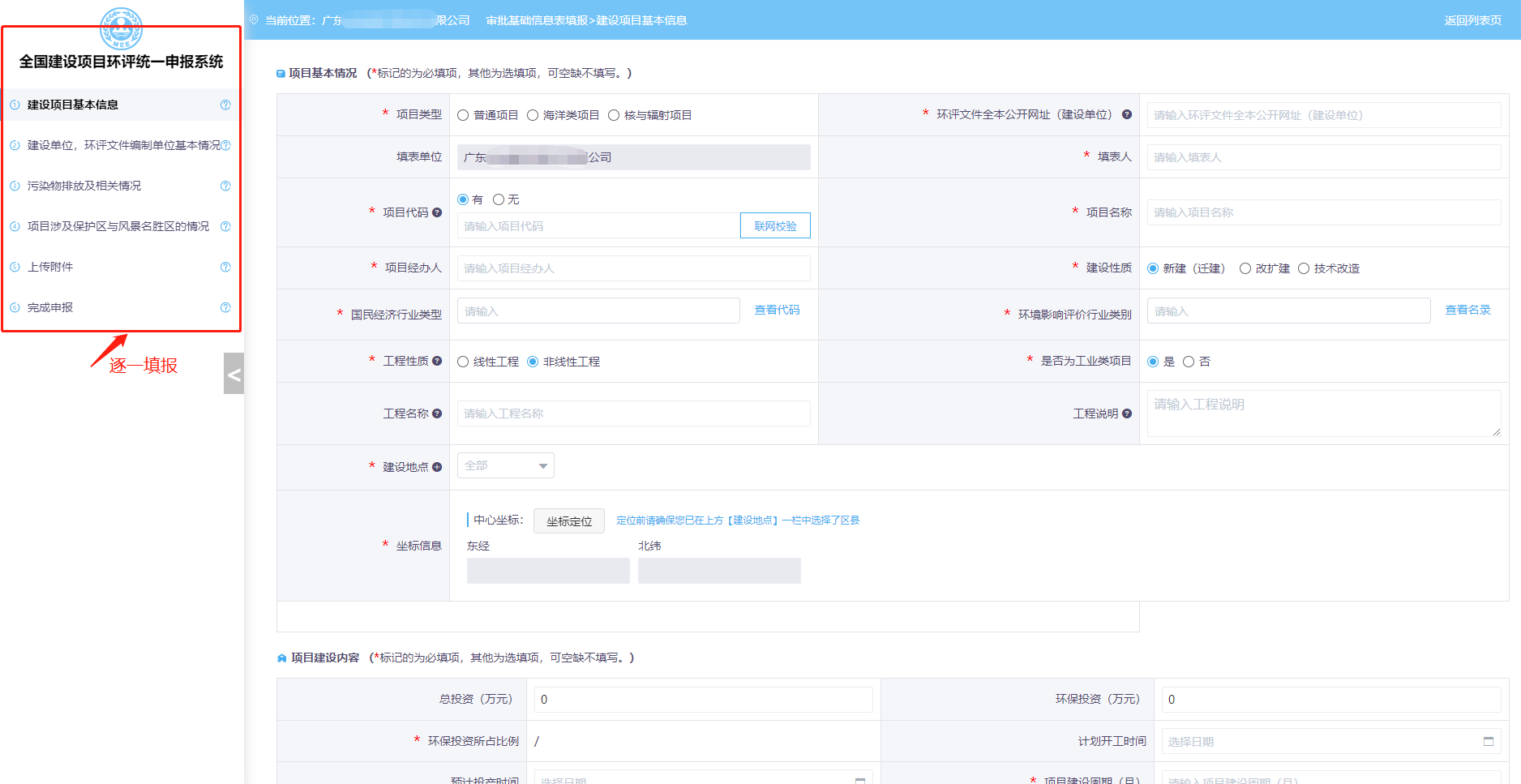This screenshot has height=784, width=1521.
Task: Click the 返回列表页 link
Action: point(1472,20)
